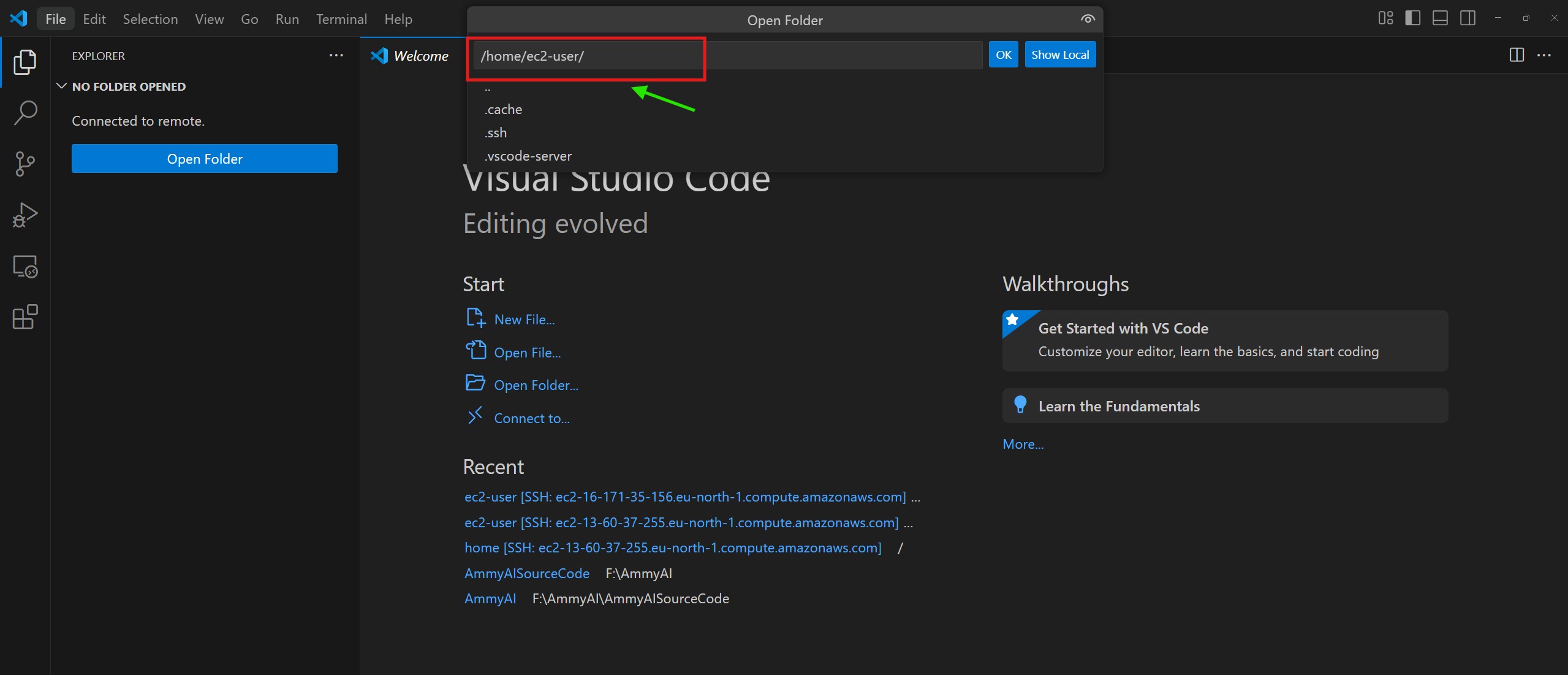This screenshot has height=675, width=1568.
Task: Open Run and Debug view icon
Action: point(25,215)
